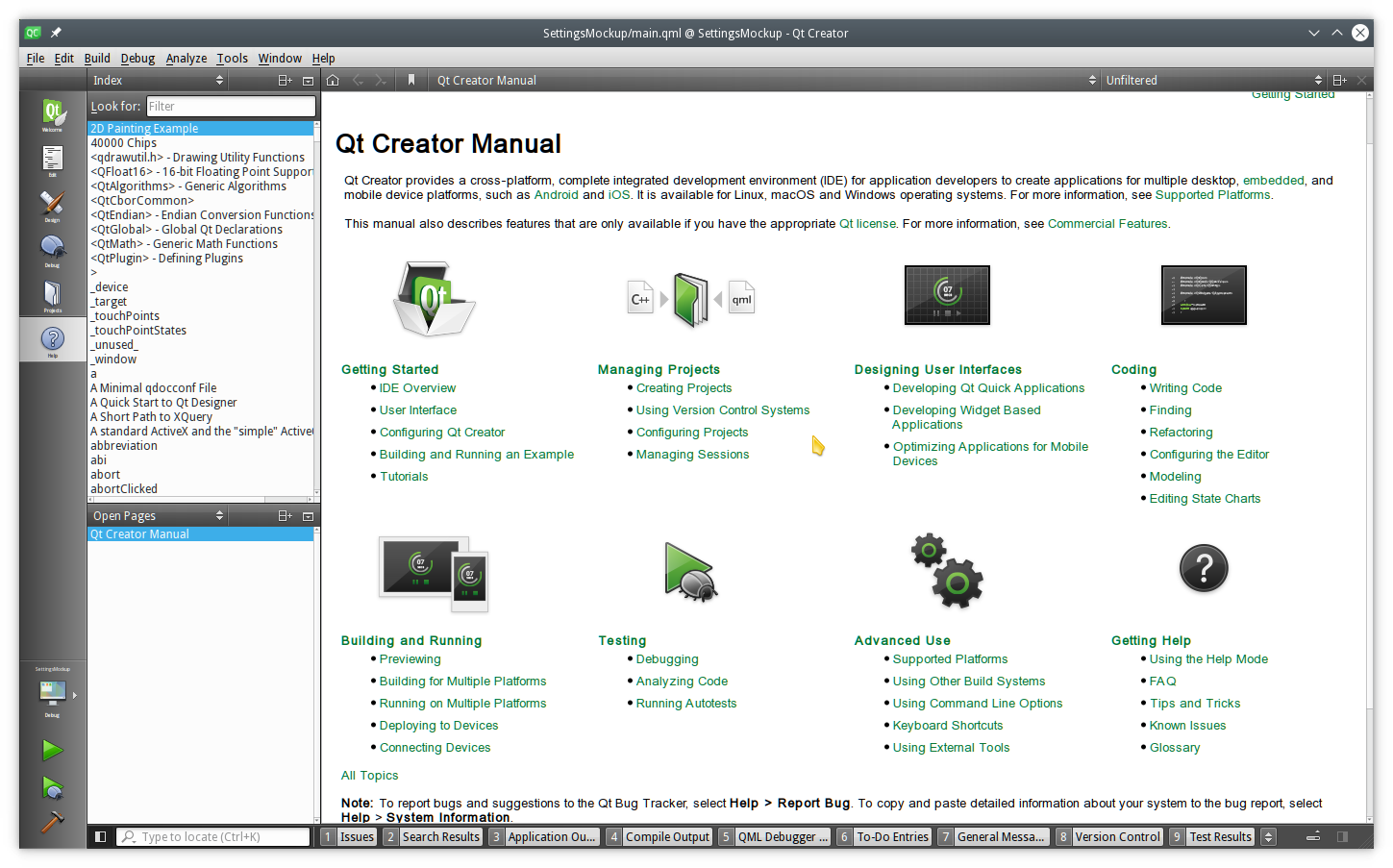
Task: Select Qt Creator Manual in Open Pages
Action: 201,534
